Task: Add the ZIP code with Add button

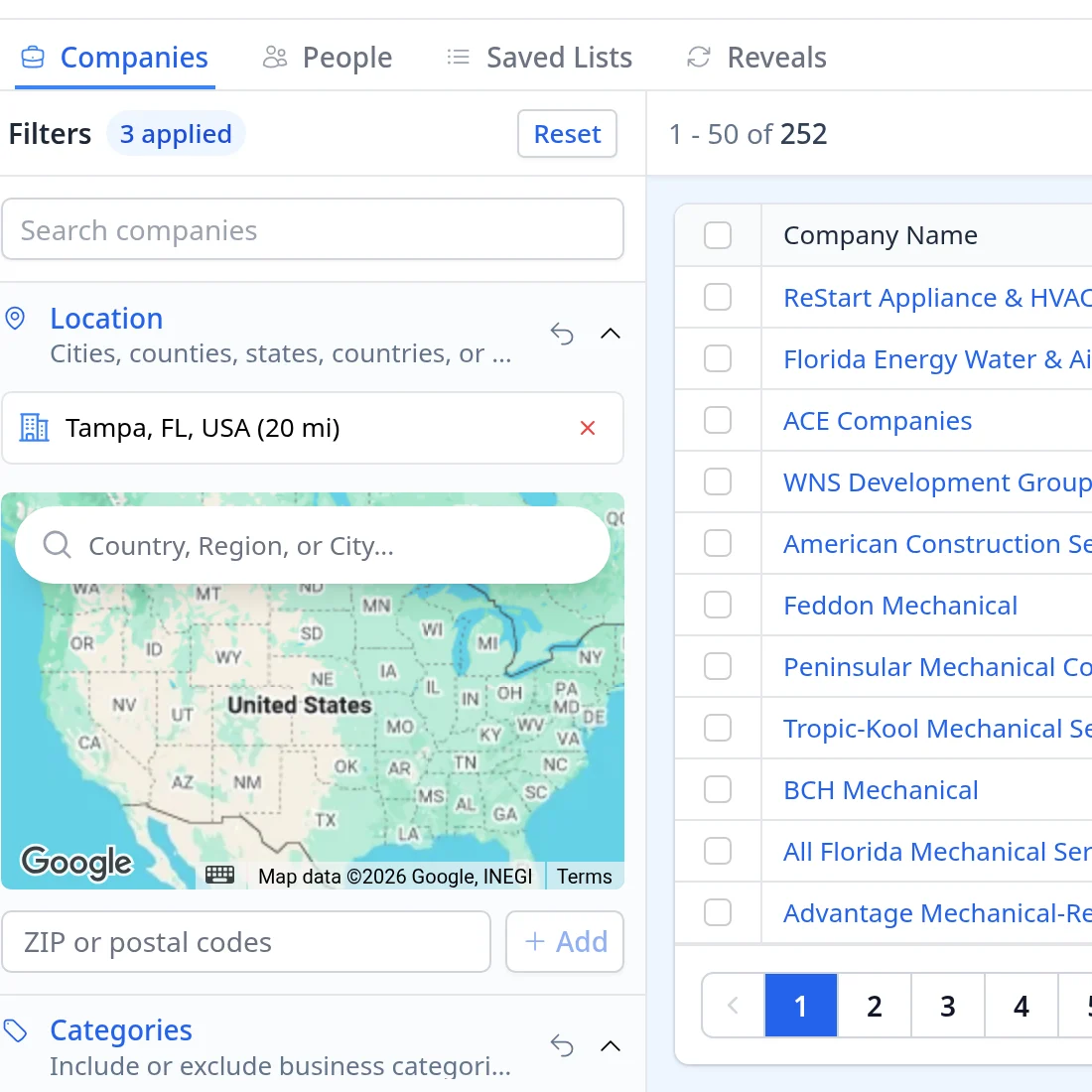Action: click(x=565, y=941)
